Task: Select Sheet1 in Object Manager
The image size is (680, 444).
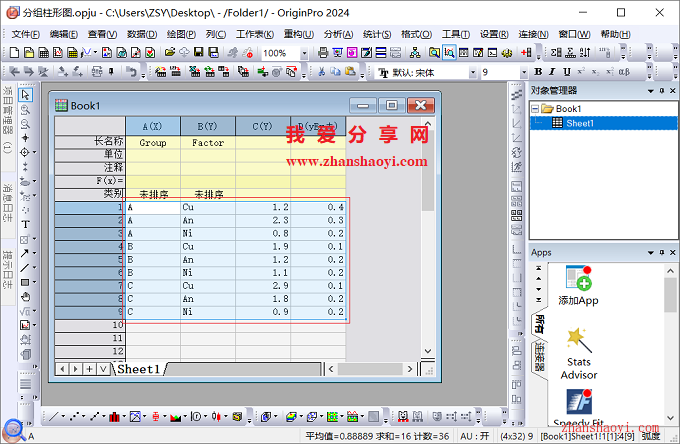Action: [x=579, y=123]
